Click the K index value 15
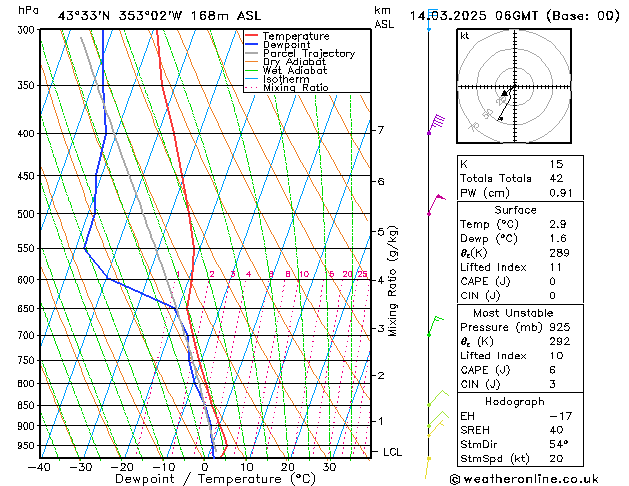The height and width of the screenshot is (486, 629). point(556,164)
